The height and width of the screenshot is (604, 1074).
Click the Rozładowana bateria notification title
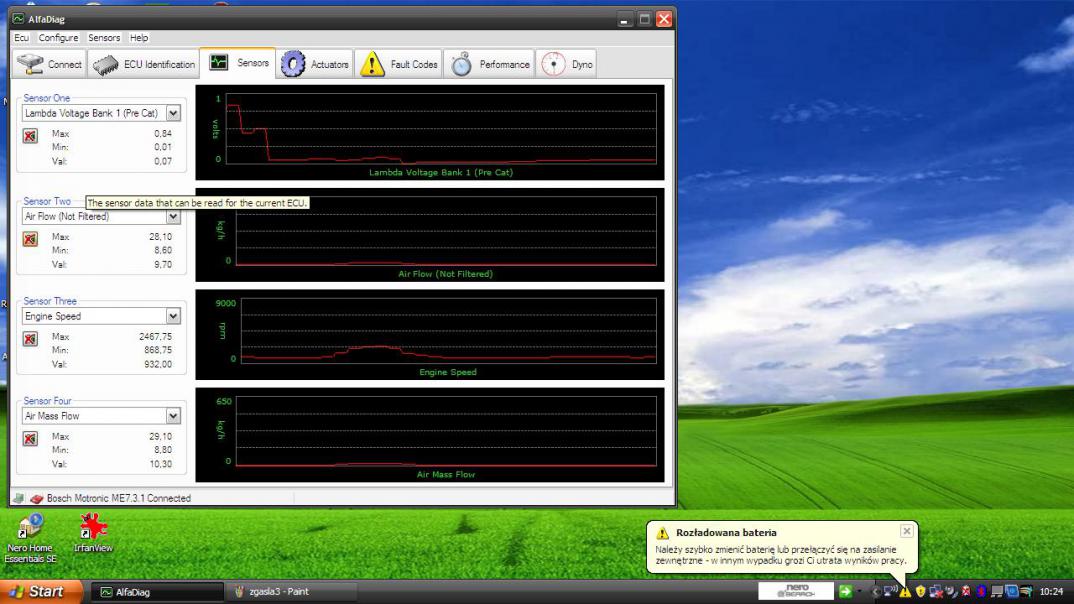[x=726, y=532]
